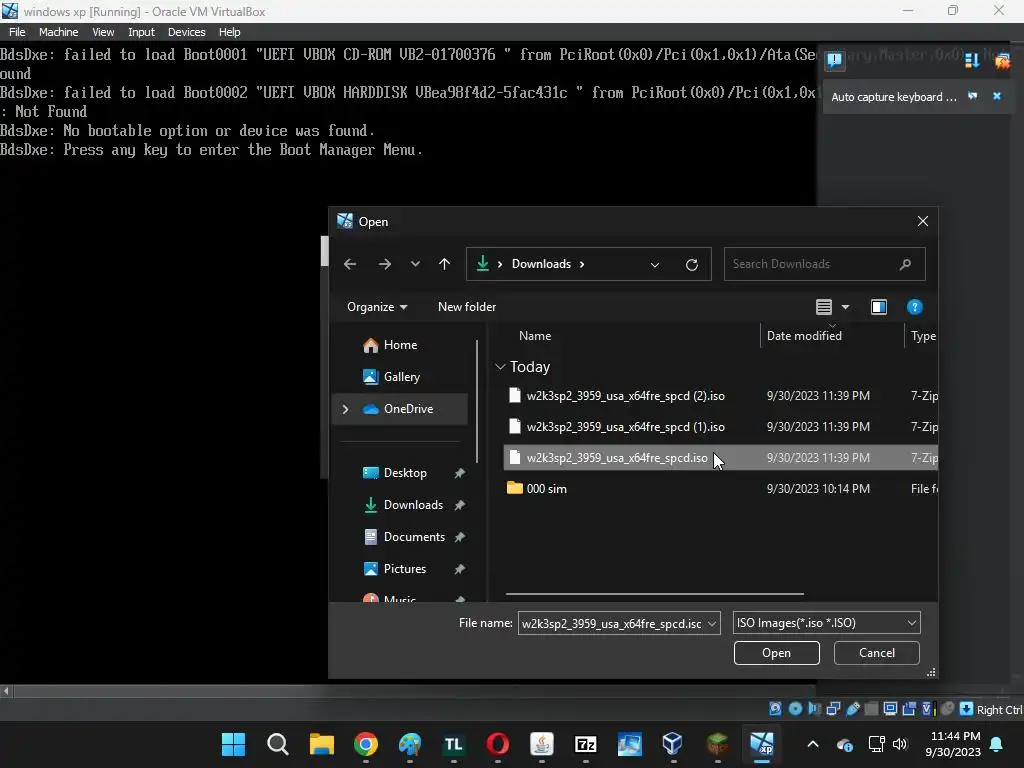Viewport: 1024px width, 768px height.
Task: Click the shared folders status icon
Action: [871, 709]
